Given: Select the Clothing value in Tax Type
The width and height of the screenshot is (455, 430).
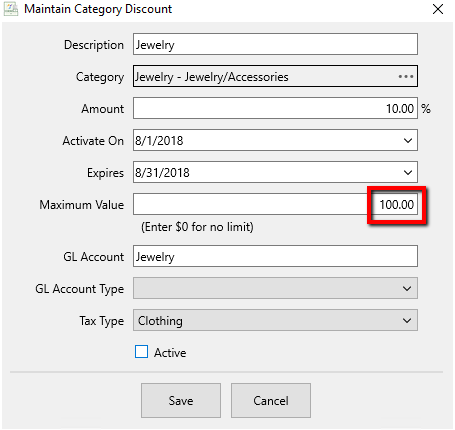Looking at the screenshot, I should [x=160, y=321].
